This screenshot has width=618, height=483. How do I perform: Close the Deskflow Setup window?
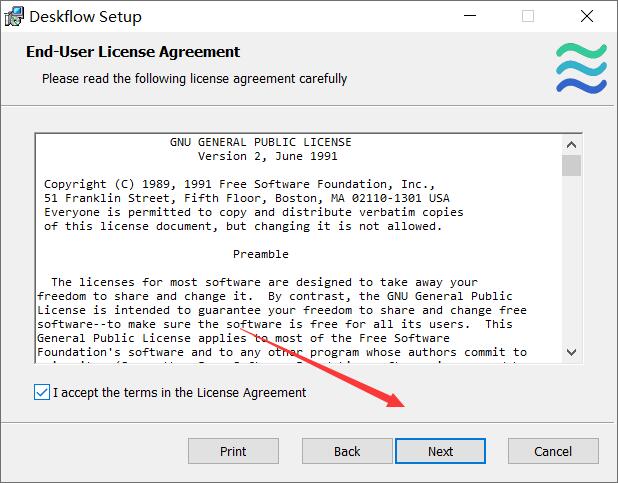pos(587,16)
